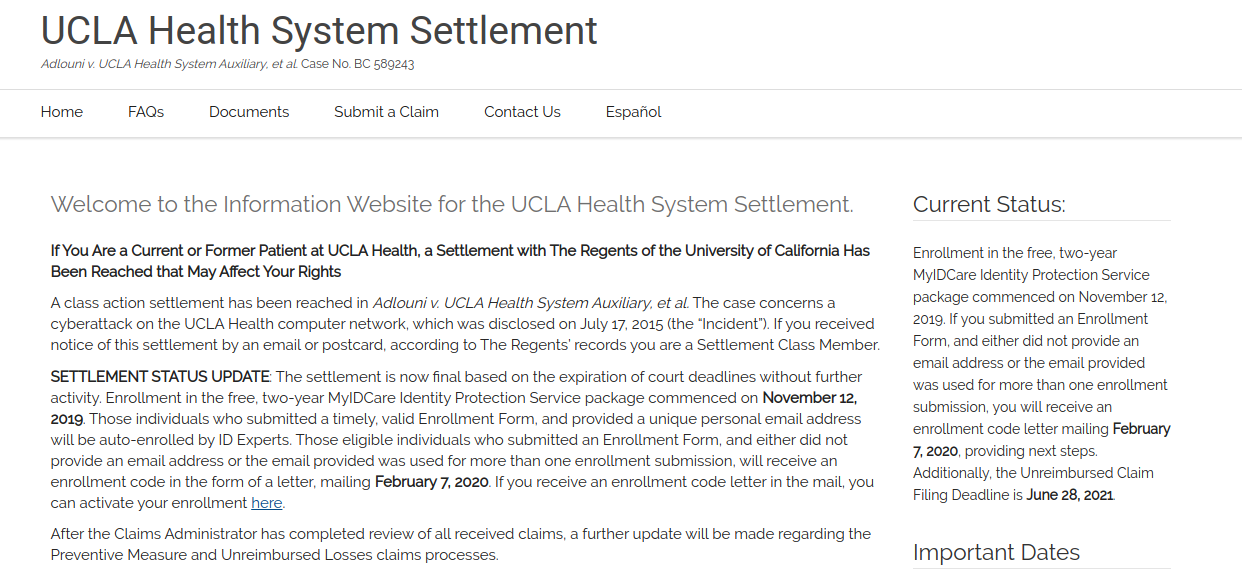The height and width of the screenshot is (575, 1242).
Task: Click the June 28, 2021 deadline date
Action: pos(1069,495)
